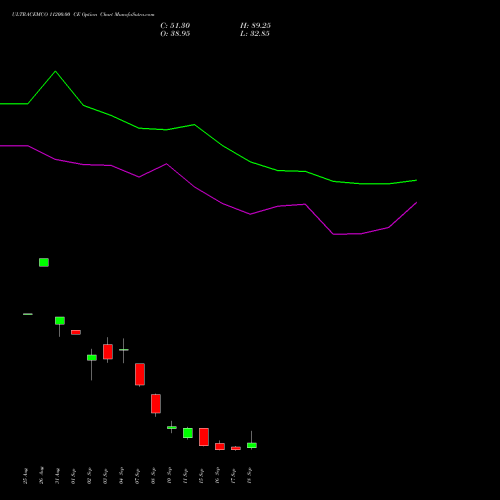This screenshot has width=500, height=500.
Task: Click the 26 Aug date label
Action: pyautogui.click(x=42, y=476)
